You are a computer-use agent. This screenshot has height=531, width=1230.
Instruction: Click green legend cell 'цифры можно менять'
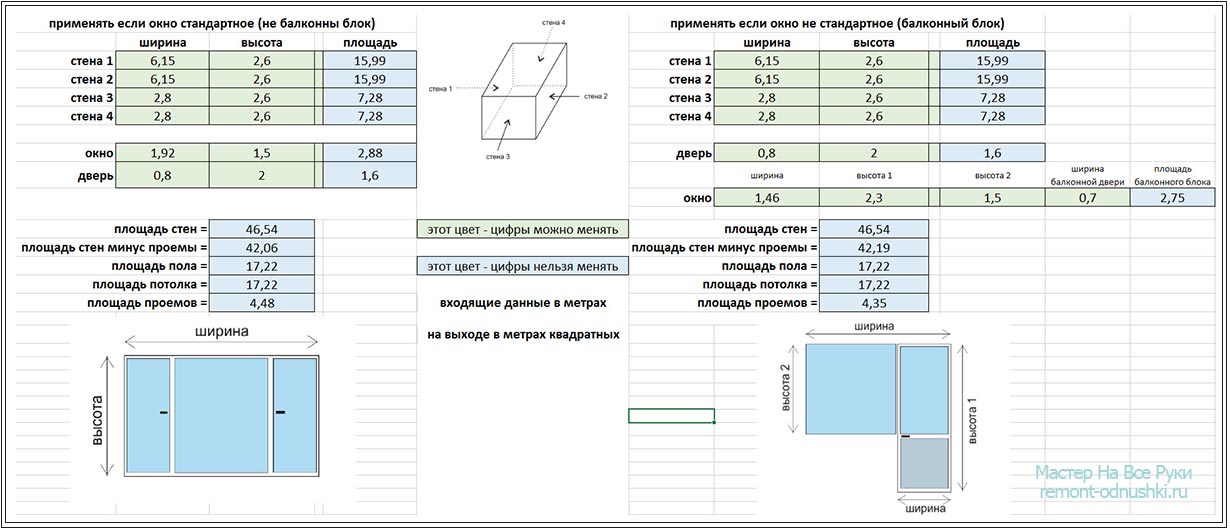pos(523,229)
